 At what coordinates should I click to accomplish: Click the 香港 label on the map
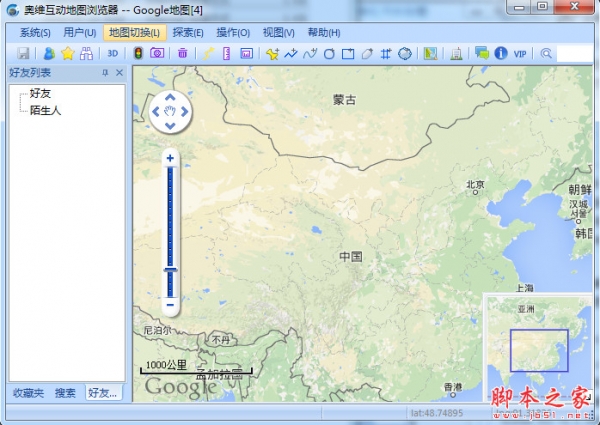[x=453, y=387]
